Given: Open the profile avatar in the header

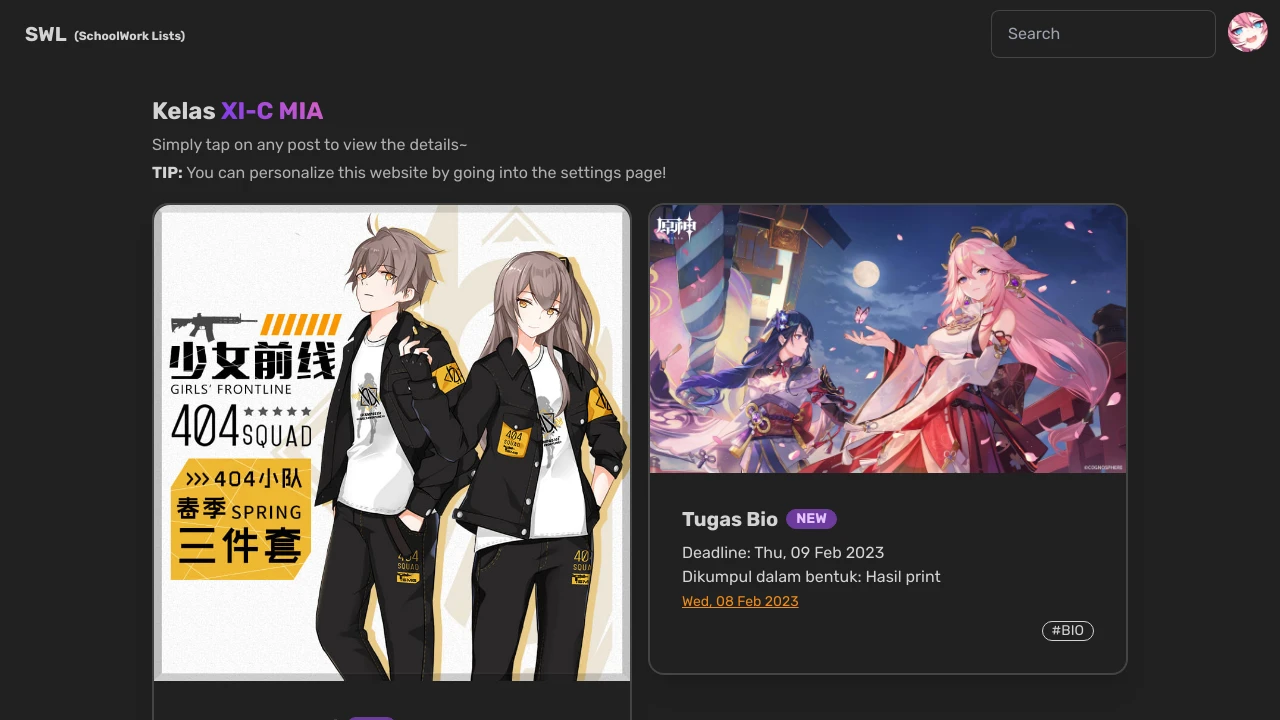Looking at the screenshot, I should point(1248,32).
